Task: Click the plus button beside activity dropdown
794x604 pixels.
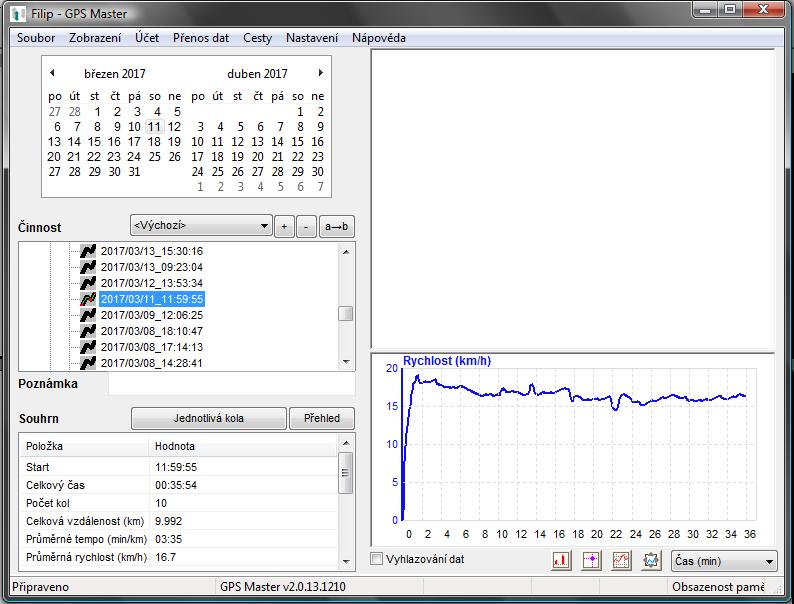Action: pos(284,227)
